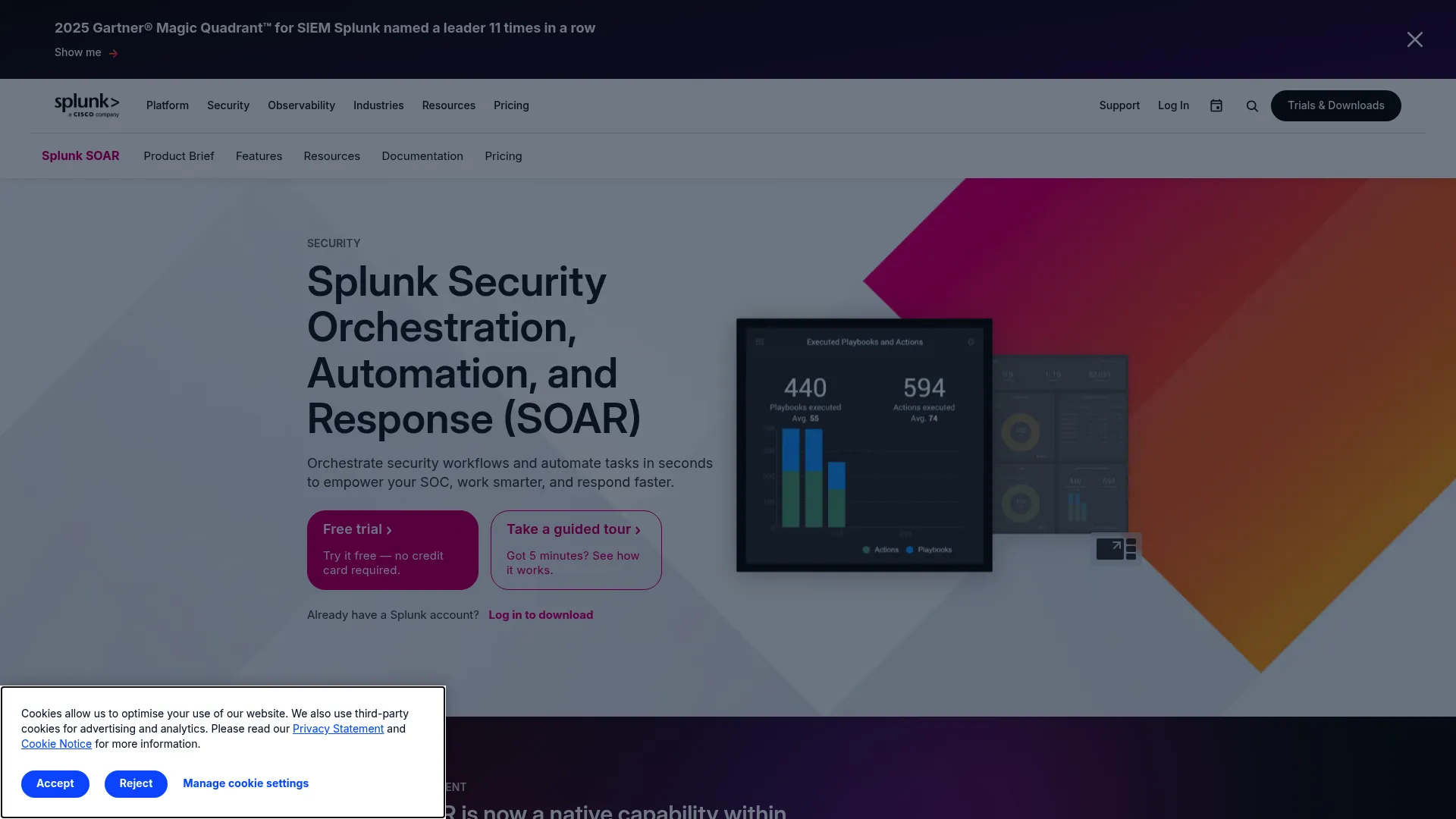Click the Show me arrow link
This screenshot has height=819, width=1456.
click(86, 52)
